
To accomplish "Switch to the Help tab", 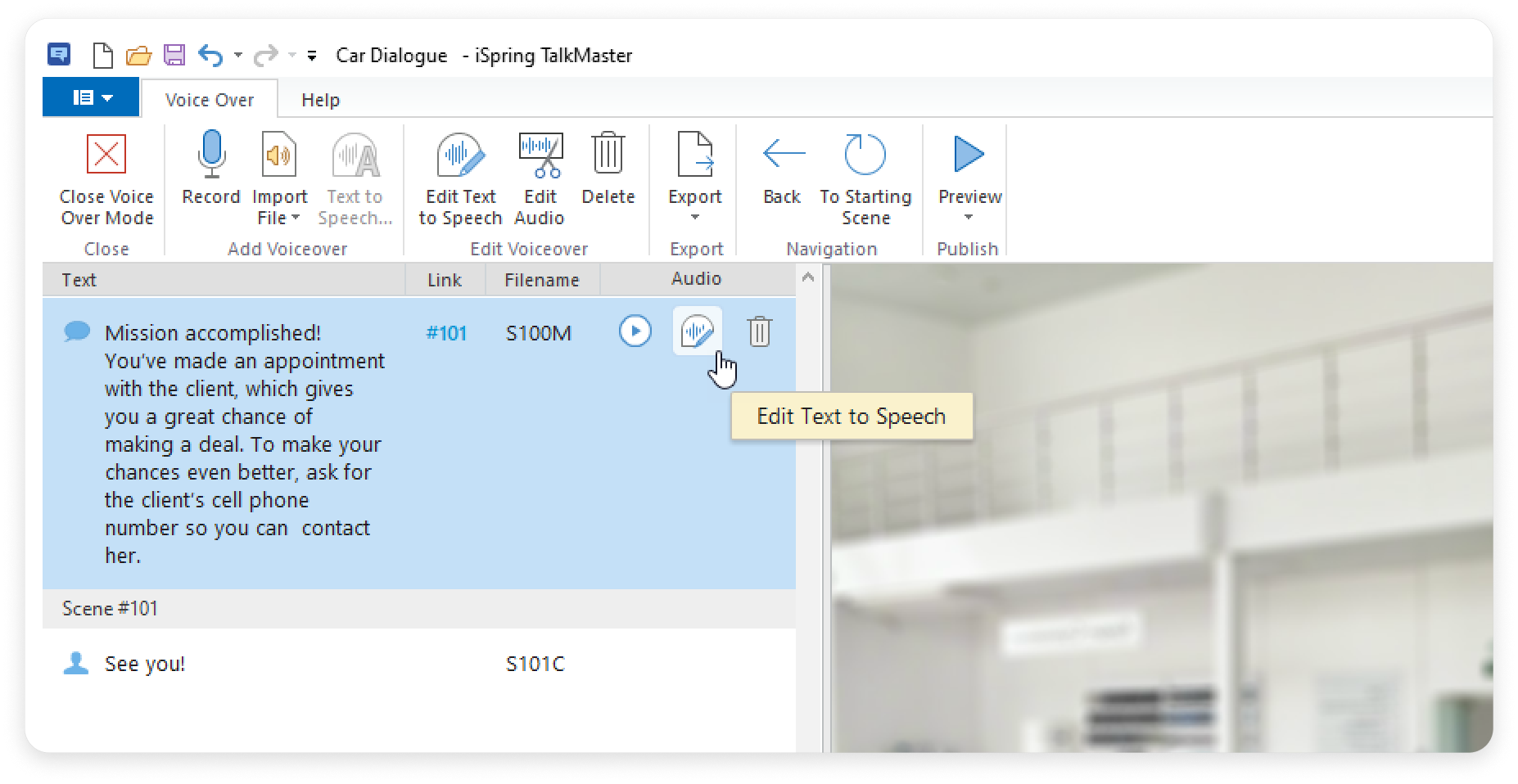I will tap(320, 100).
